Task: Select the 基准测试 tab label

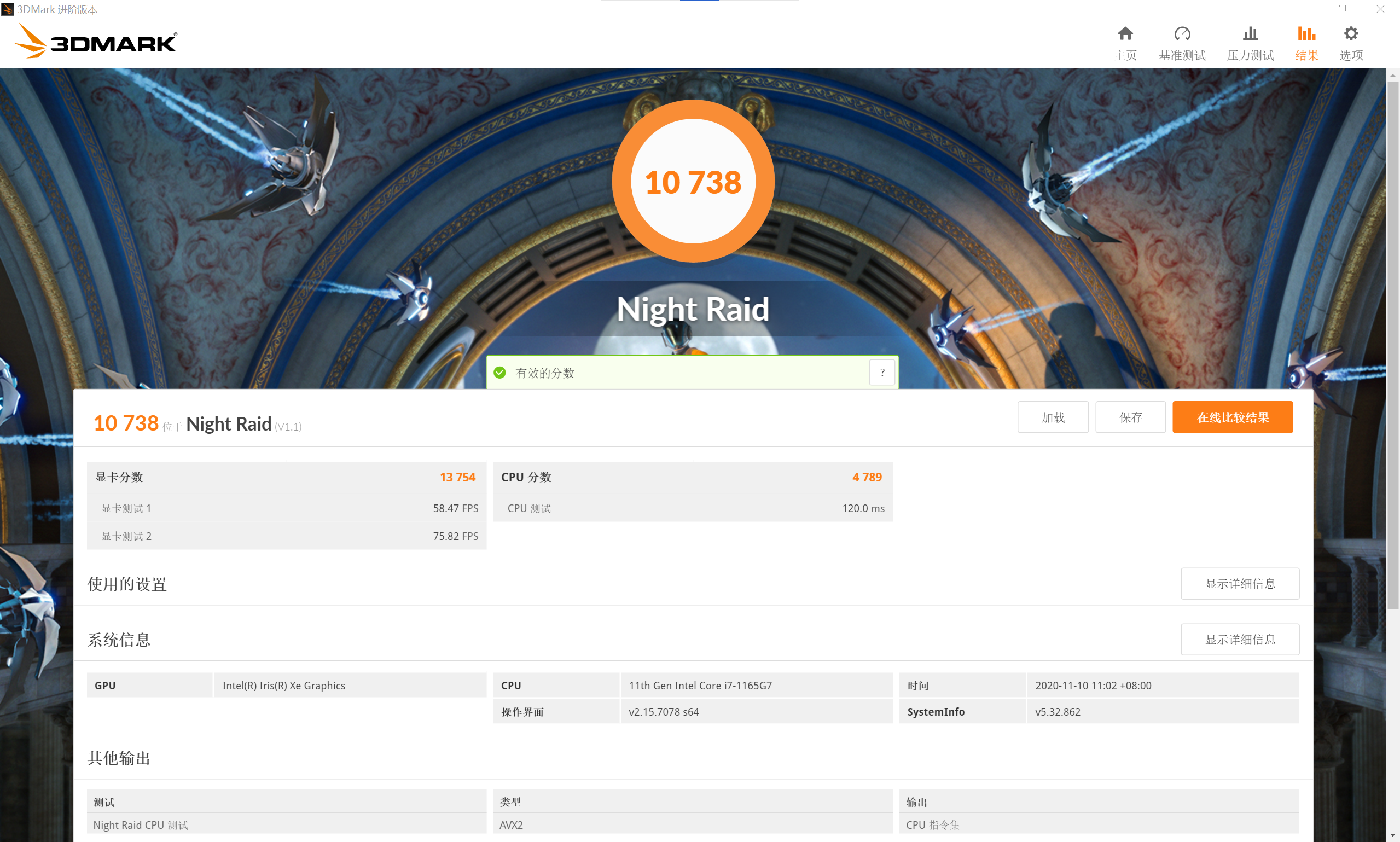Action: (1182, 55)
